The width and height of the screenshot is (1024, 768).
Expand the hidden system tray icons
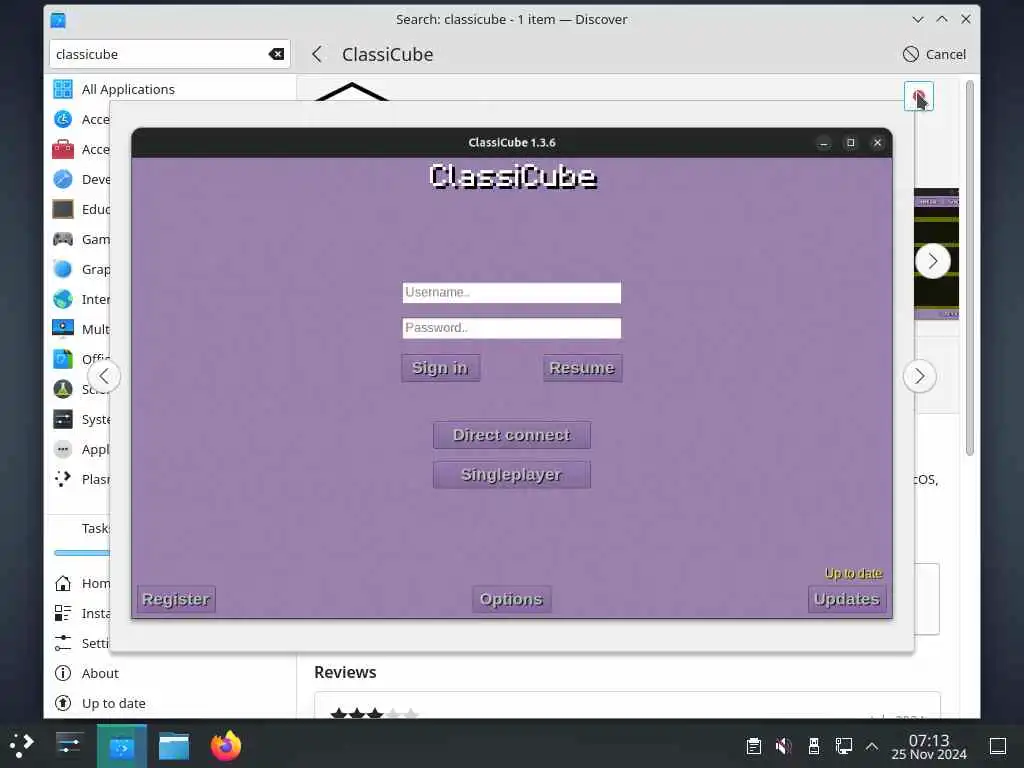(872, 746)
